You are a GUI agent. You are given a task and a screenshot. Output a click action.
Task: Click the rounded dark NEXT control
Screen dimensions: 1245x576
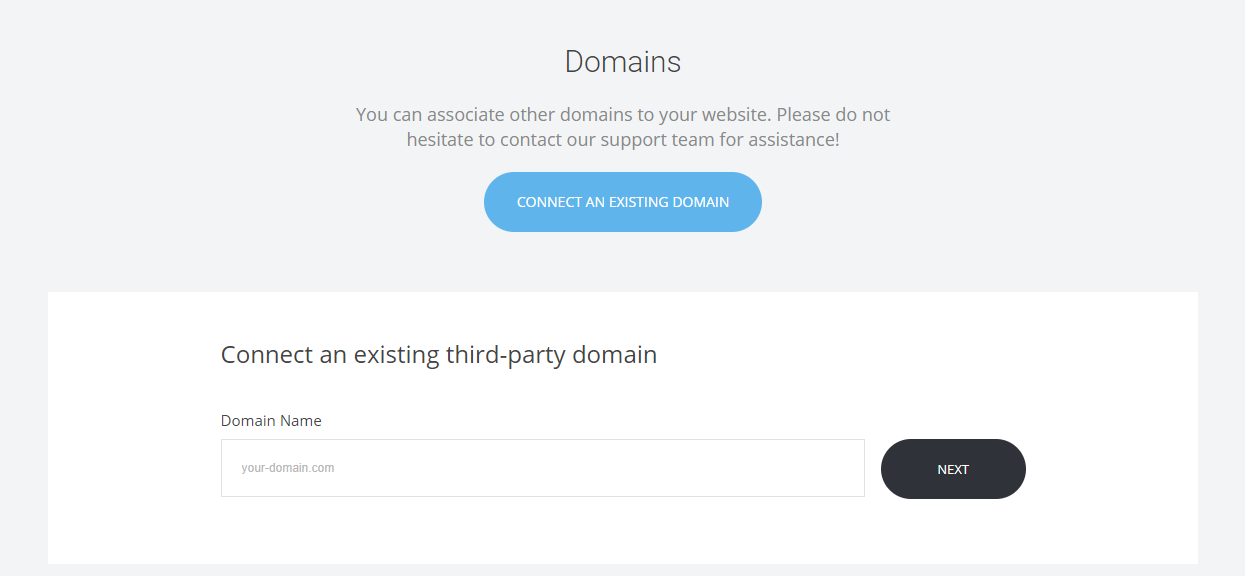tap(952, 468)
